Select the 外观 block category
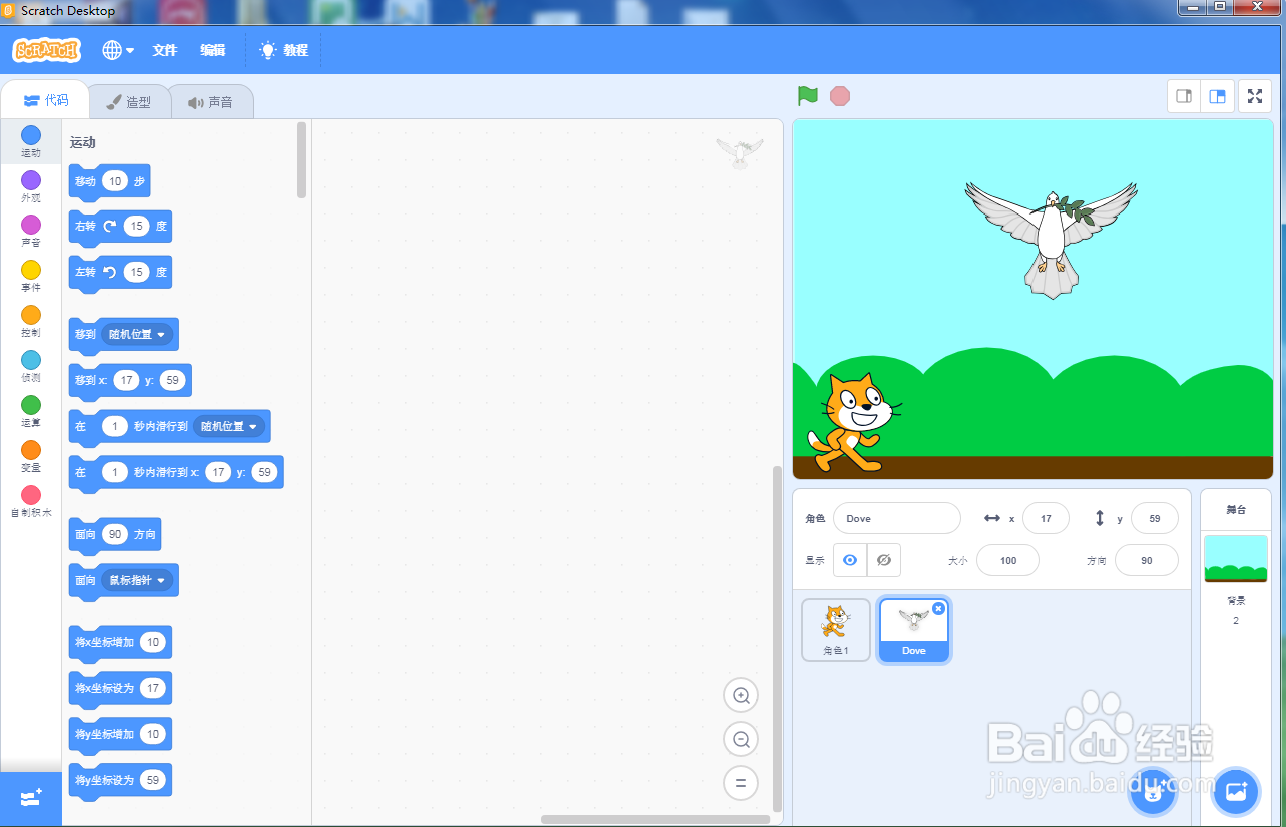Screen dimensions: 1286x827 click(x=31, y=187)
